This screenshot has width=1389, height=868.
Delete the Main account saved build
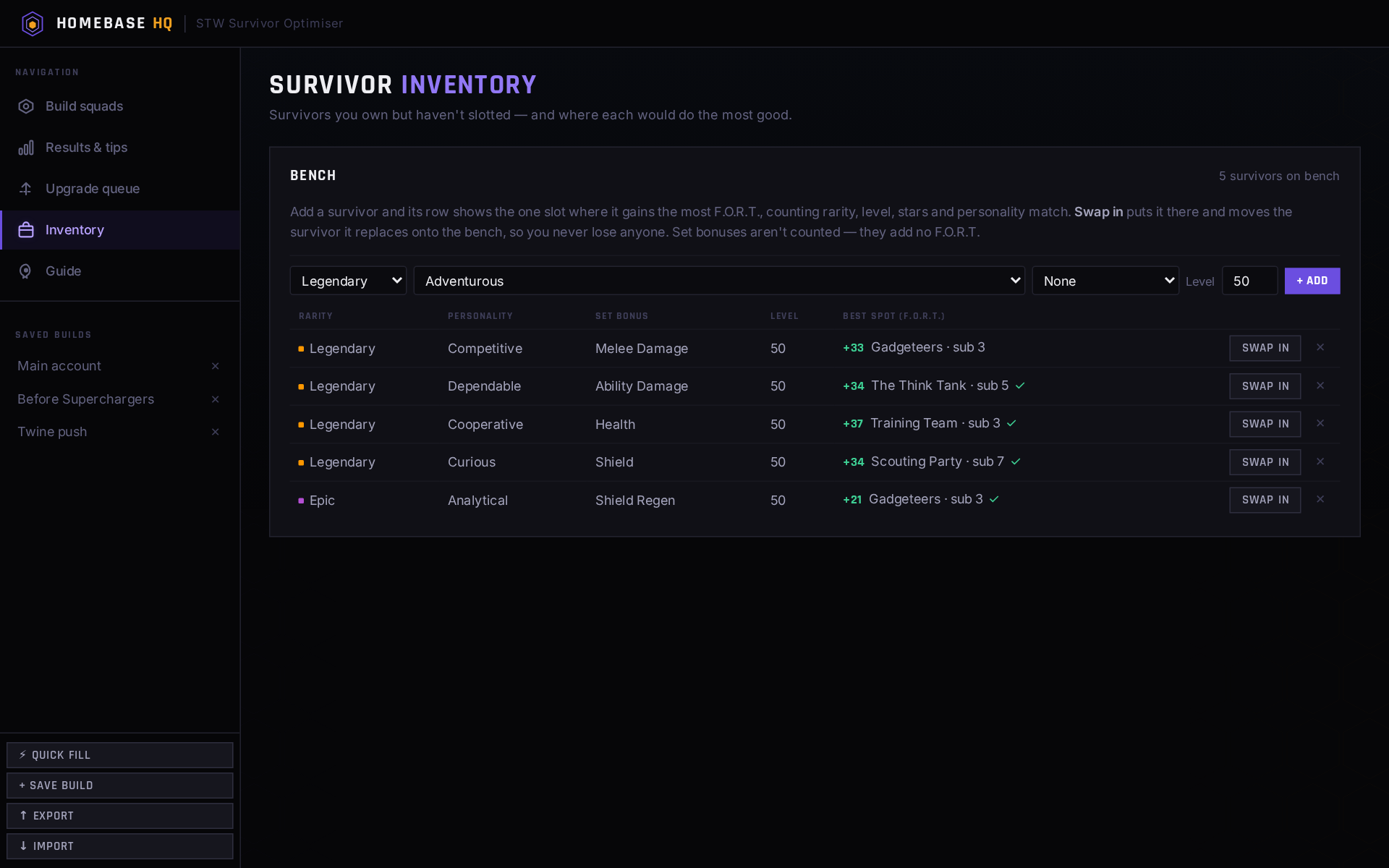pyautogui.click(x=215, y=366)
